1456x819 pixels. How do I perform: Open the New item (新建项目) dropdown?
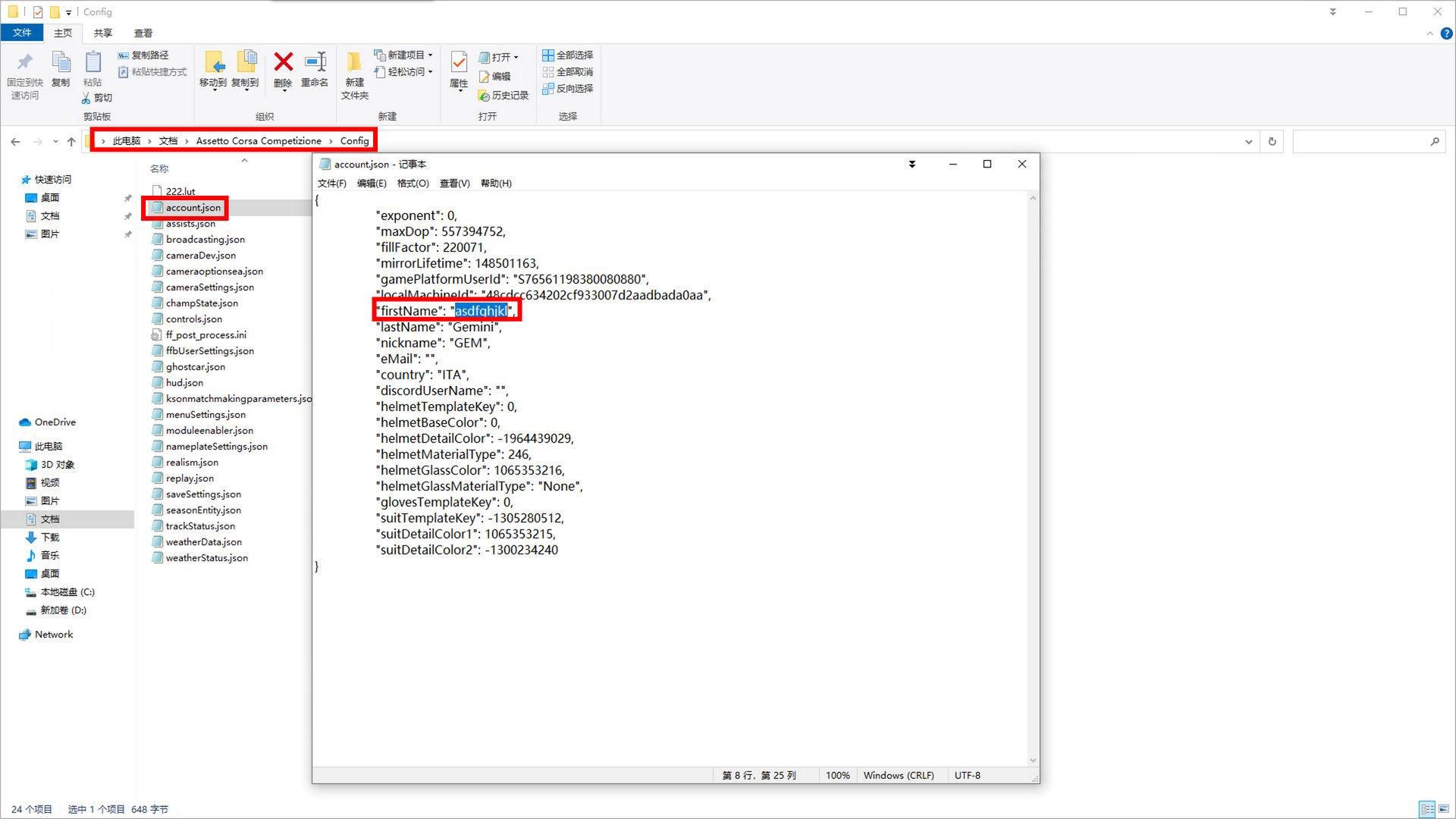(403, 55)
